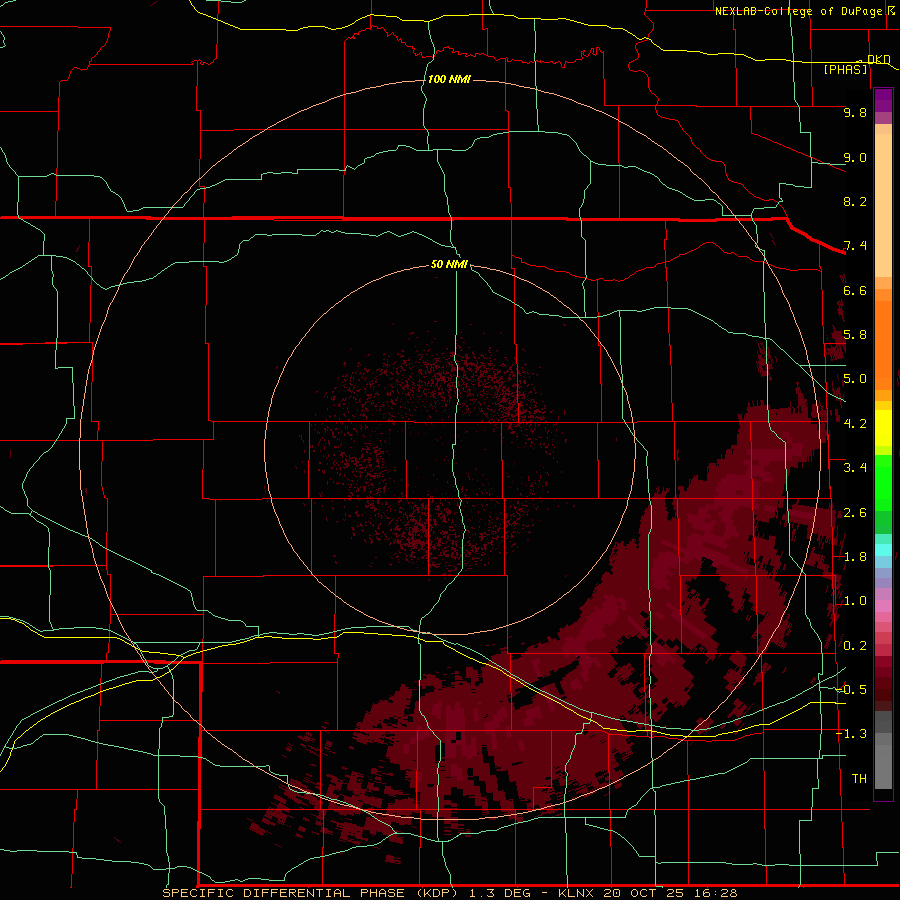Select the 2.6 value on color scale
The width and height of the screenshot is (900, 900).
[855, 513]
